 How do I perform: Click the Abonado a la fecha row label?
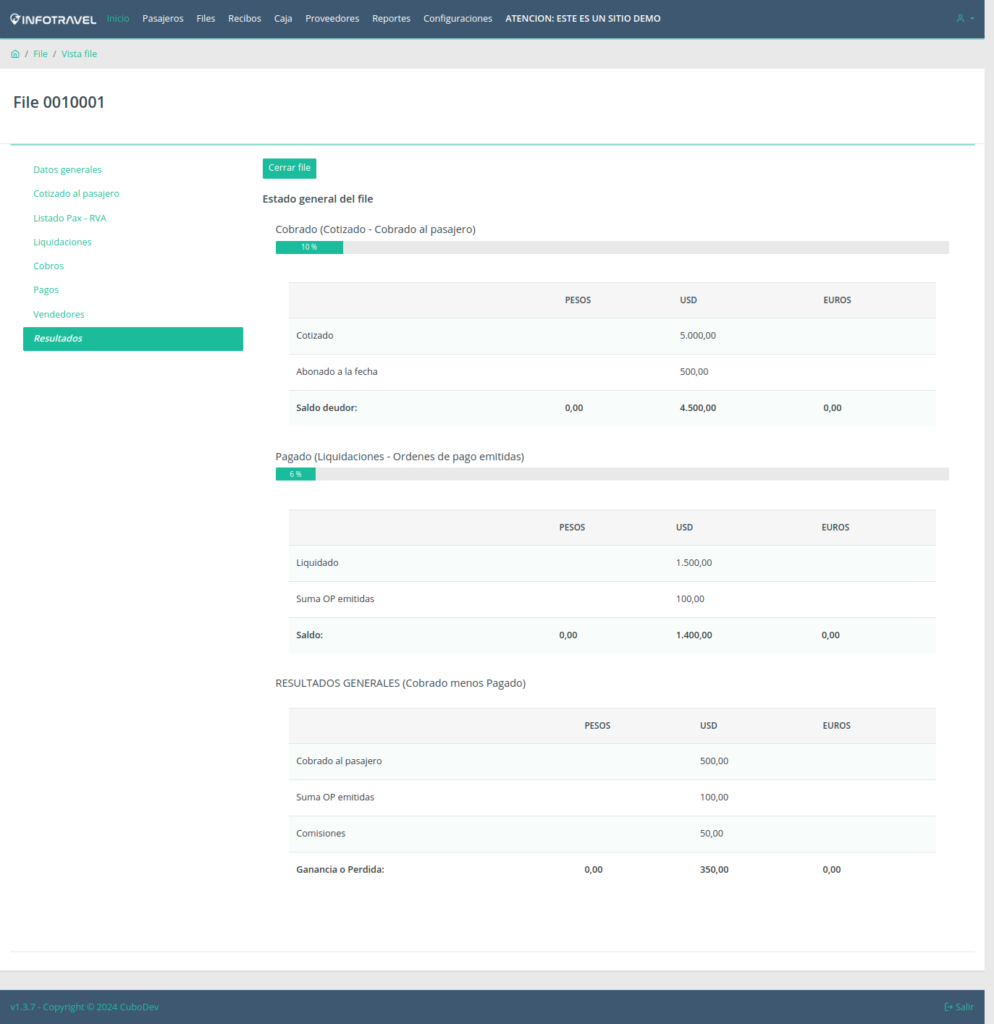337,372
